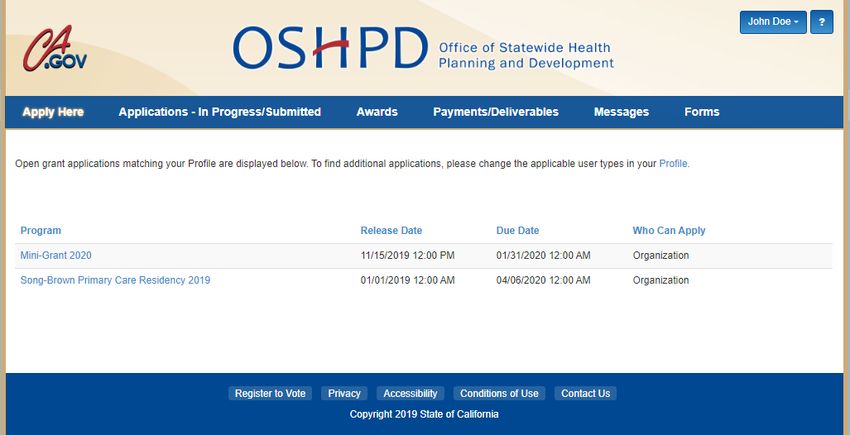Click the Office of Statewide Health Planning text

pyautogui.click(x=526, y=55)
